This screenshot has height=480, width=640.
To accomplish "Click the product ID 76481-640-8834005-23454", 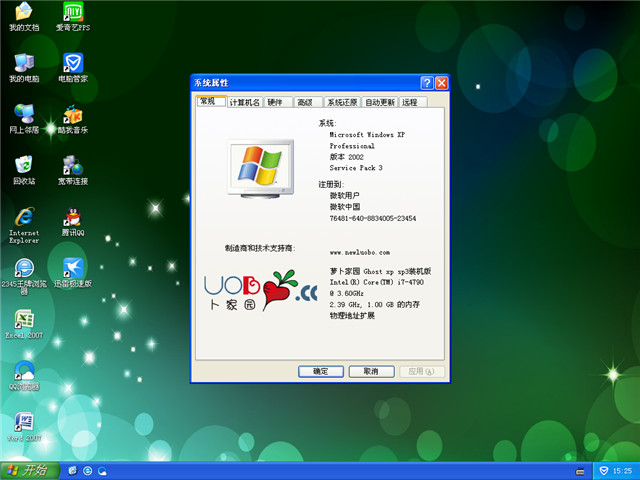I will (x=373, y=218).
